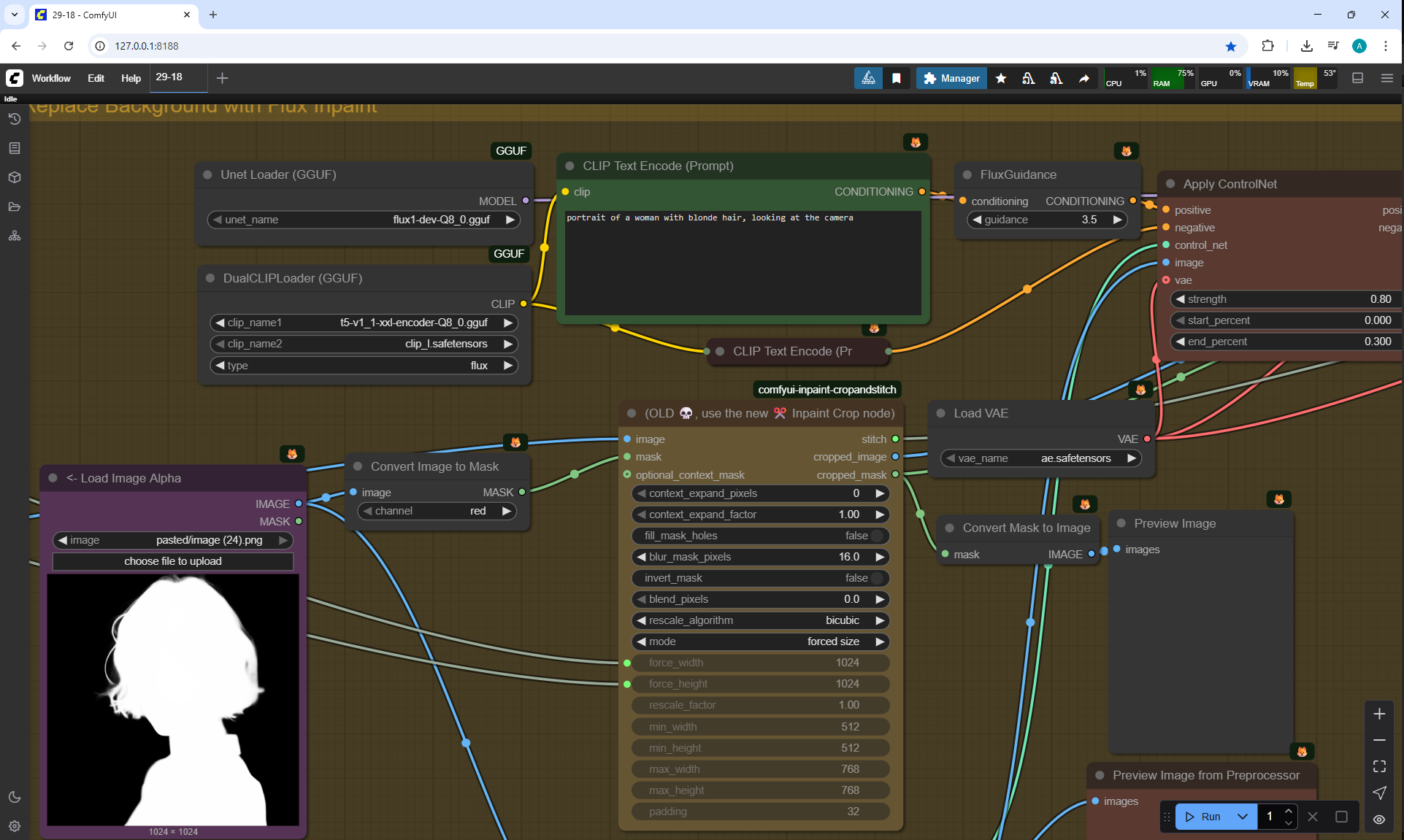The width and height of the screenshot is (1404, 840).
Task: Open the Workflow menu
Action: pyautogui.click(x=51, y=78)
